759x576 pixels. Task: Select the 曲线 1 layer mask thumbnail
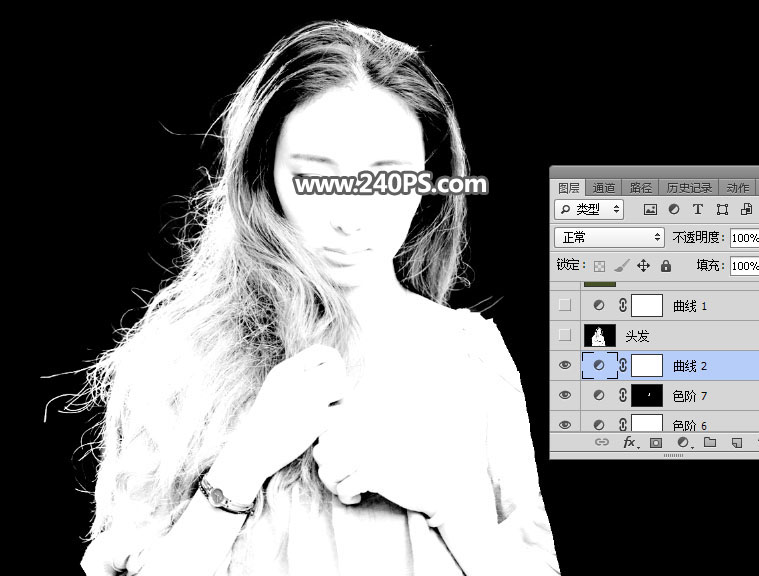[647, 305]
